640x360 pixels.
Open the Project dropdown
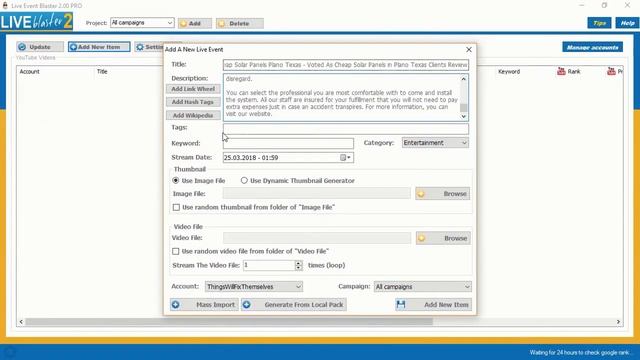click(x=142, y=23)
